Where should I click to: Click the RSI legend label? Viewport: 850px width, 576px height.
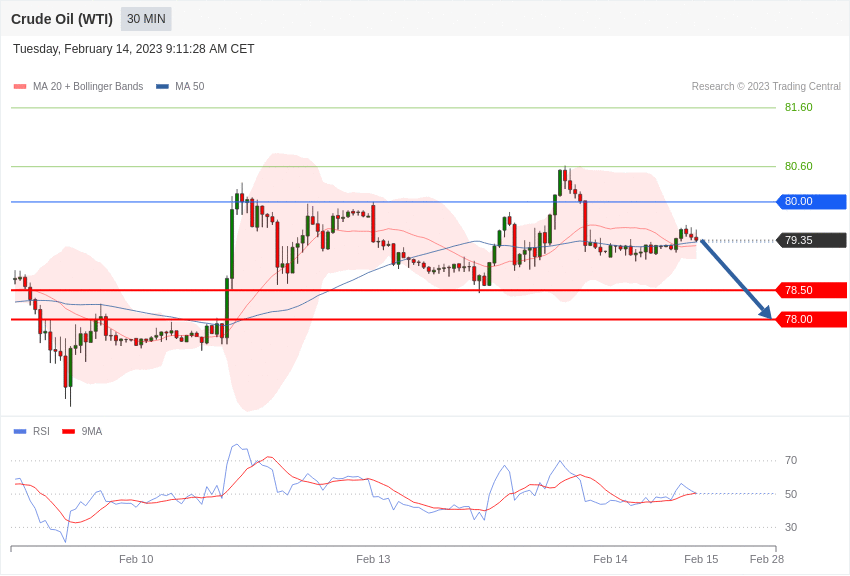(41, 432)
